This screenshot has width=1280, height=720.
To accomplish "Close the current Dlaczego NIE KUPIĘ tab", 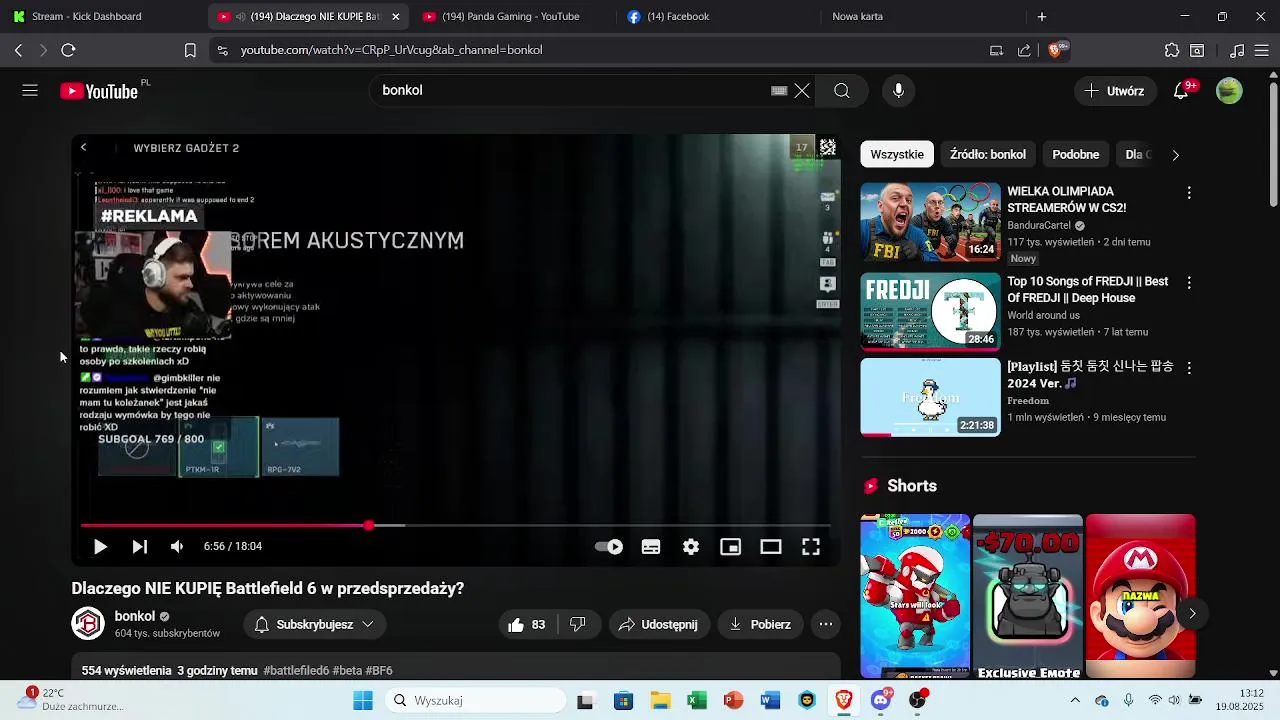I will [396, 17].
